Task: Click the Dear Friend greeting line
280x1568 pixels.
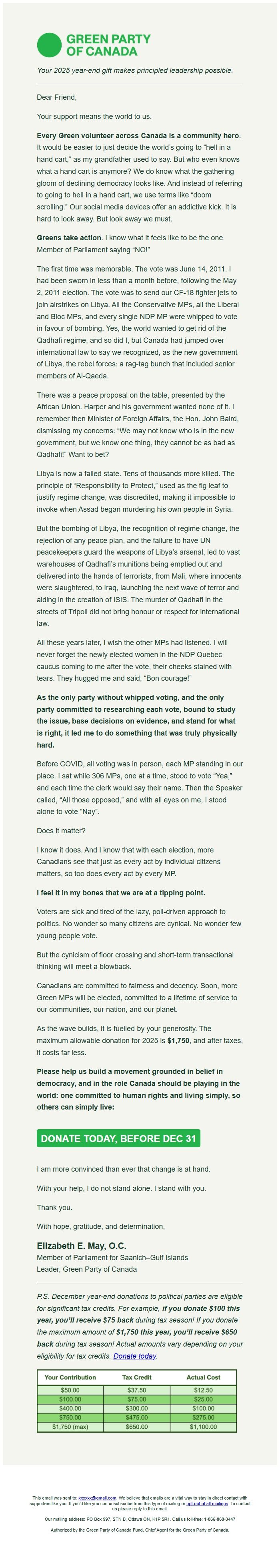Action: tap(57, 97)
